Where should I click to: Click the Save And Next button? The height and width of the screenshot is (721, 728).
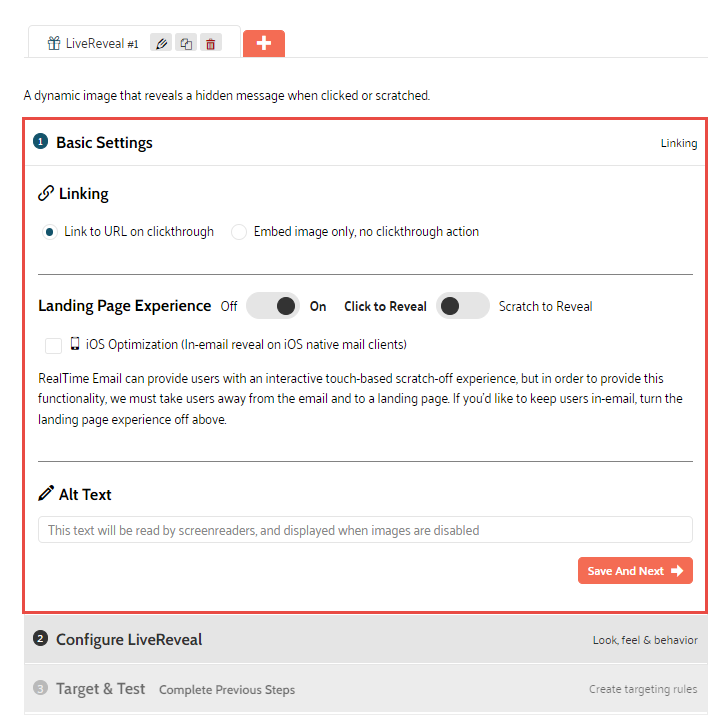coord(635,571)
